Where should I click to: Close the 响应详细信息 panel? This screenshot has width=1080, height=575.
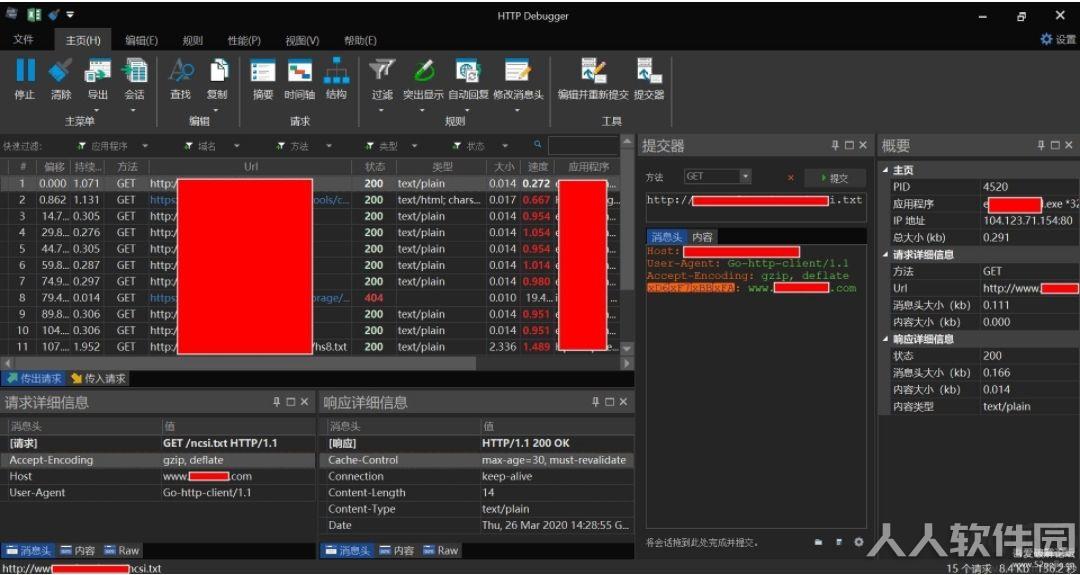(623, 402)
